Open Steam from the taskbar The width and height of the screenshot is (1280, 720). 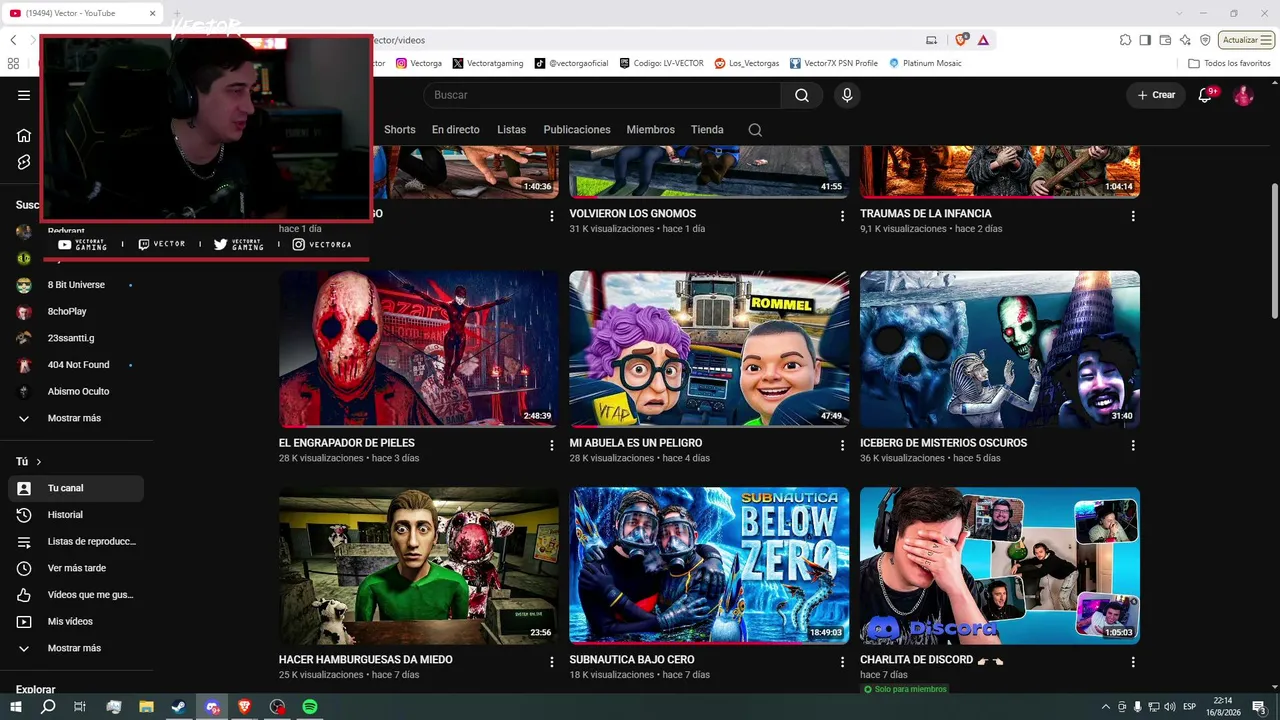pyautogui.click(x=179, y=707)
